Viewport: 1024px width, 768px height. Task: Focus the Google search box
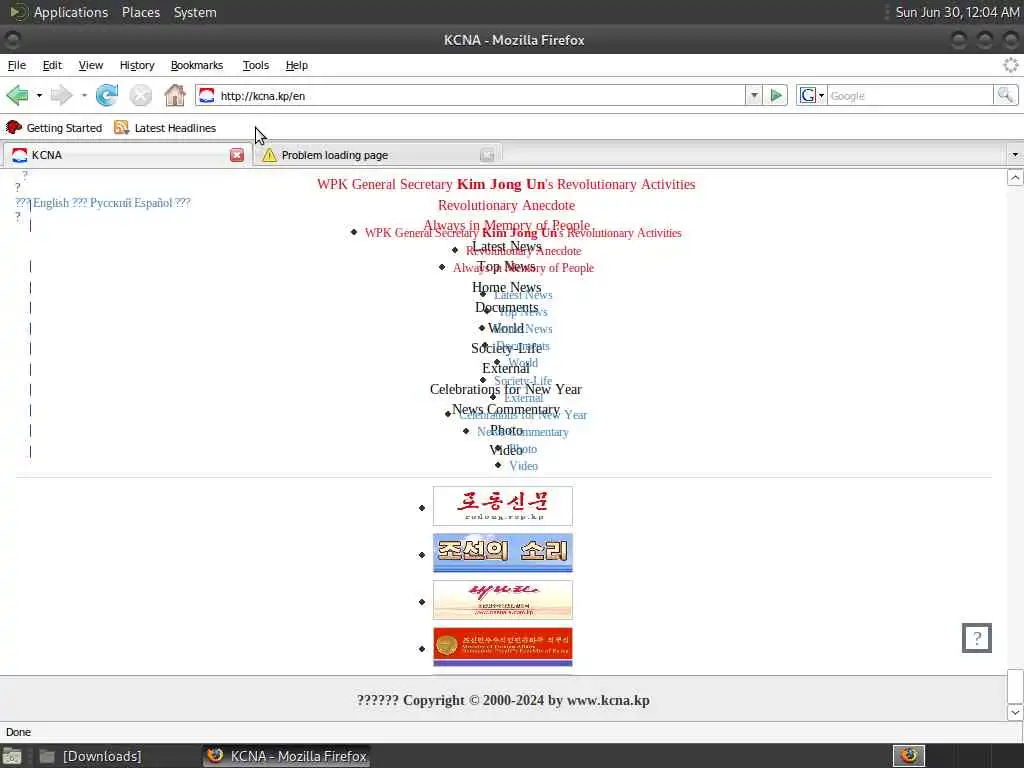[x=910, y=95]
